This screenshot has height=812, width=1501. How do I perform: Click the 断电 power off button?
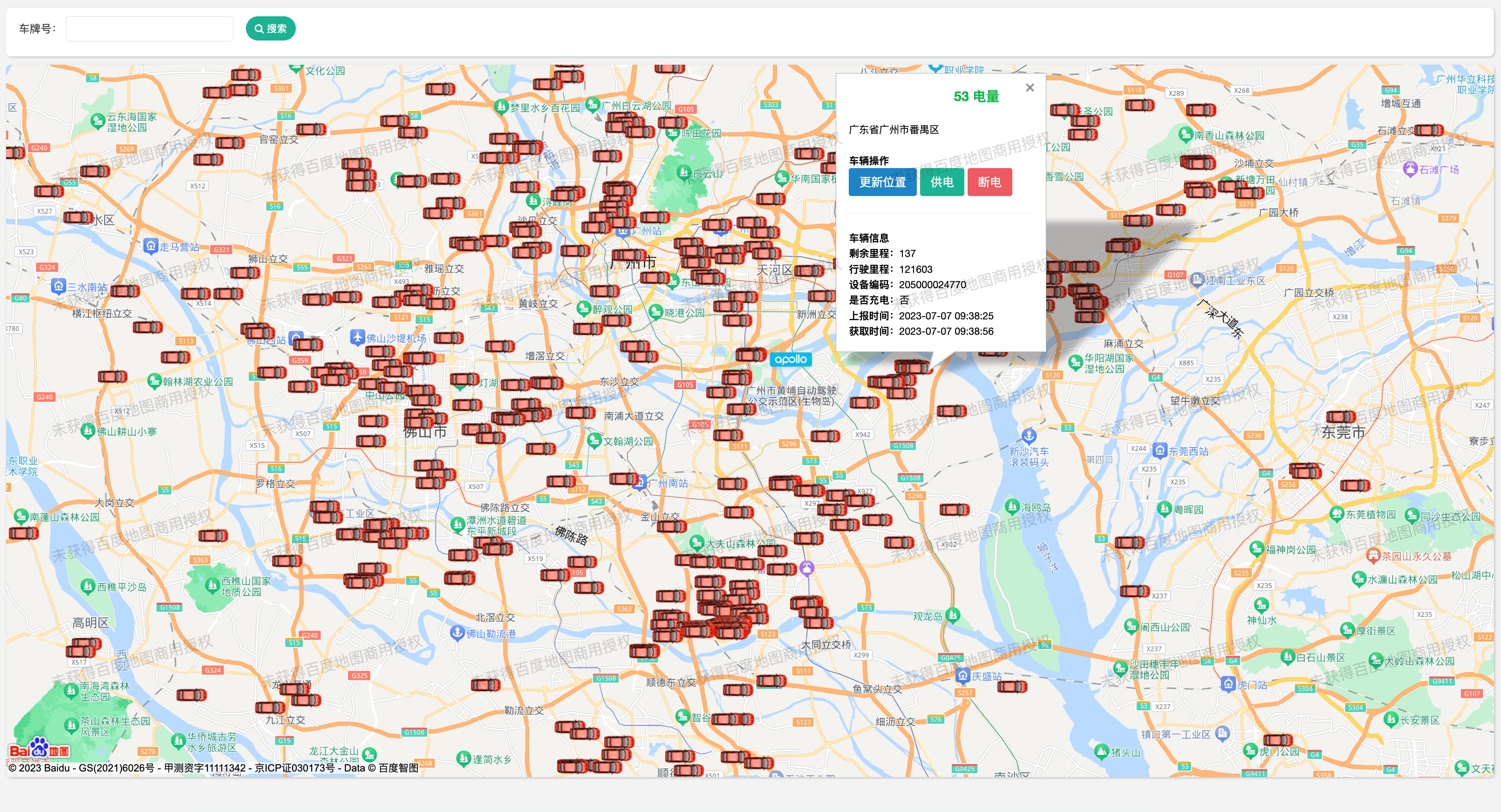click(x=989, y=183)
